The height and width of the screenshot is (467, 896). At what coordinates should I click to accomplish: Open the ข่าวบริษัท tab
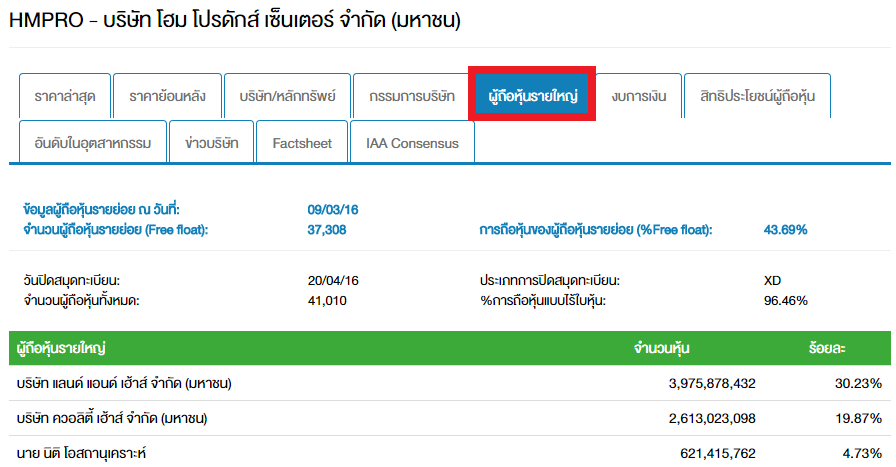[212, 143]
